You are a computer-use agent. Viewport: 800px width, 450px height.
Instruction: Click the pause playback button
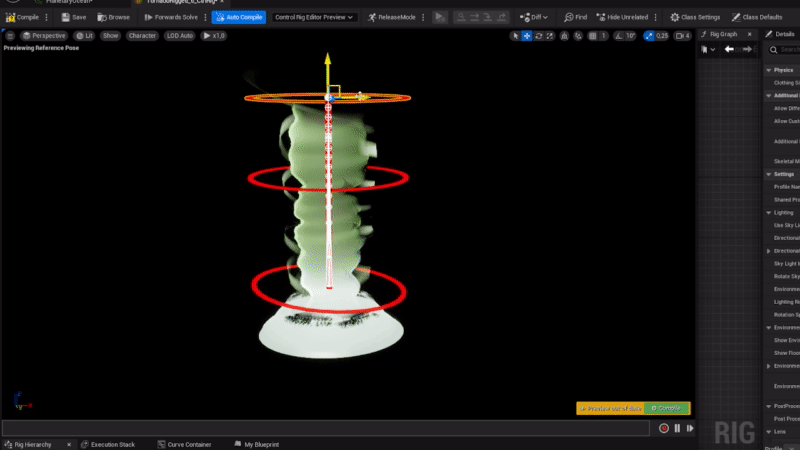point(677,429)
